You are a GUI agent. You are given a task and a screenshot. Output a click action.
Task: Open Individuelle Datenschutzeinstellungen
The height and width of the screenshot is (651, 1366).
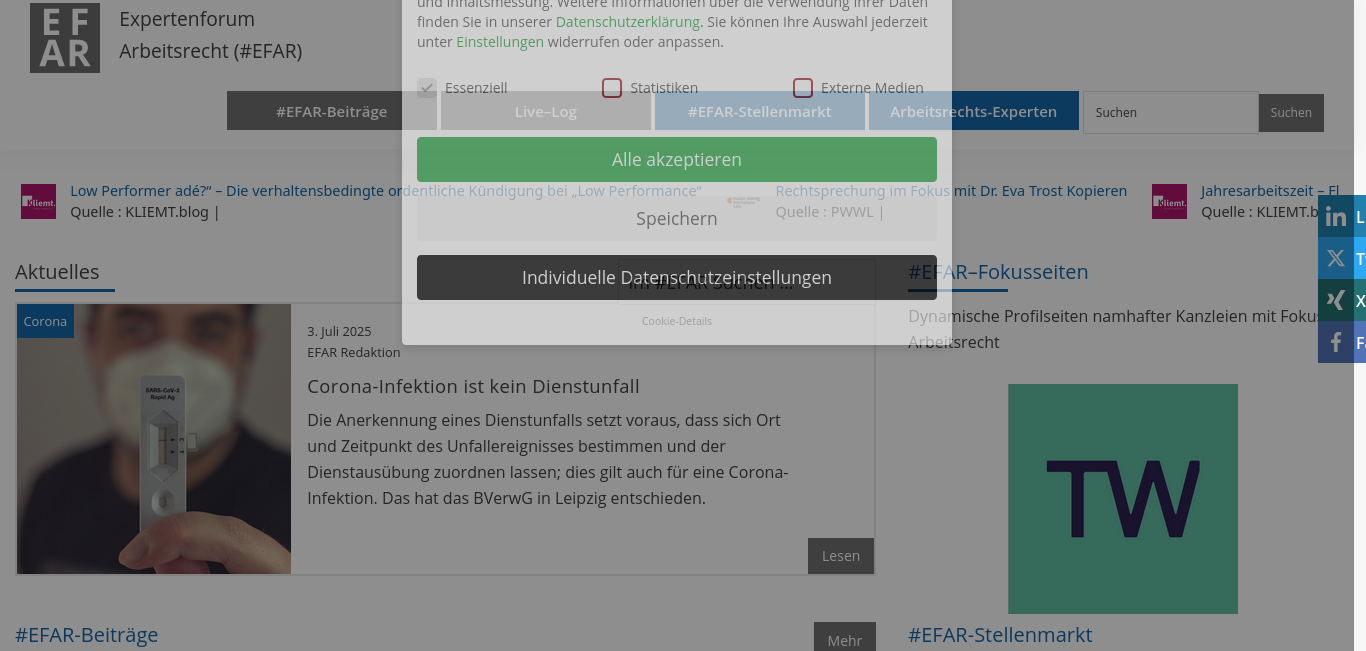click(677, 277)
